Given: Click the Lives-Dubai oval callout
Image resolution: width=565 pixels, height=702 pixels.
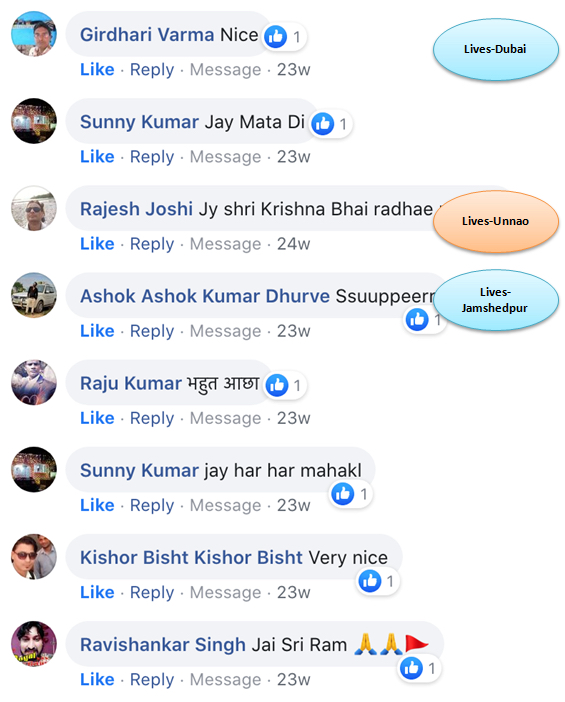Looking at the screenshot, I should click(x=496, y=49).
